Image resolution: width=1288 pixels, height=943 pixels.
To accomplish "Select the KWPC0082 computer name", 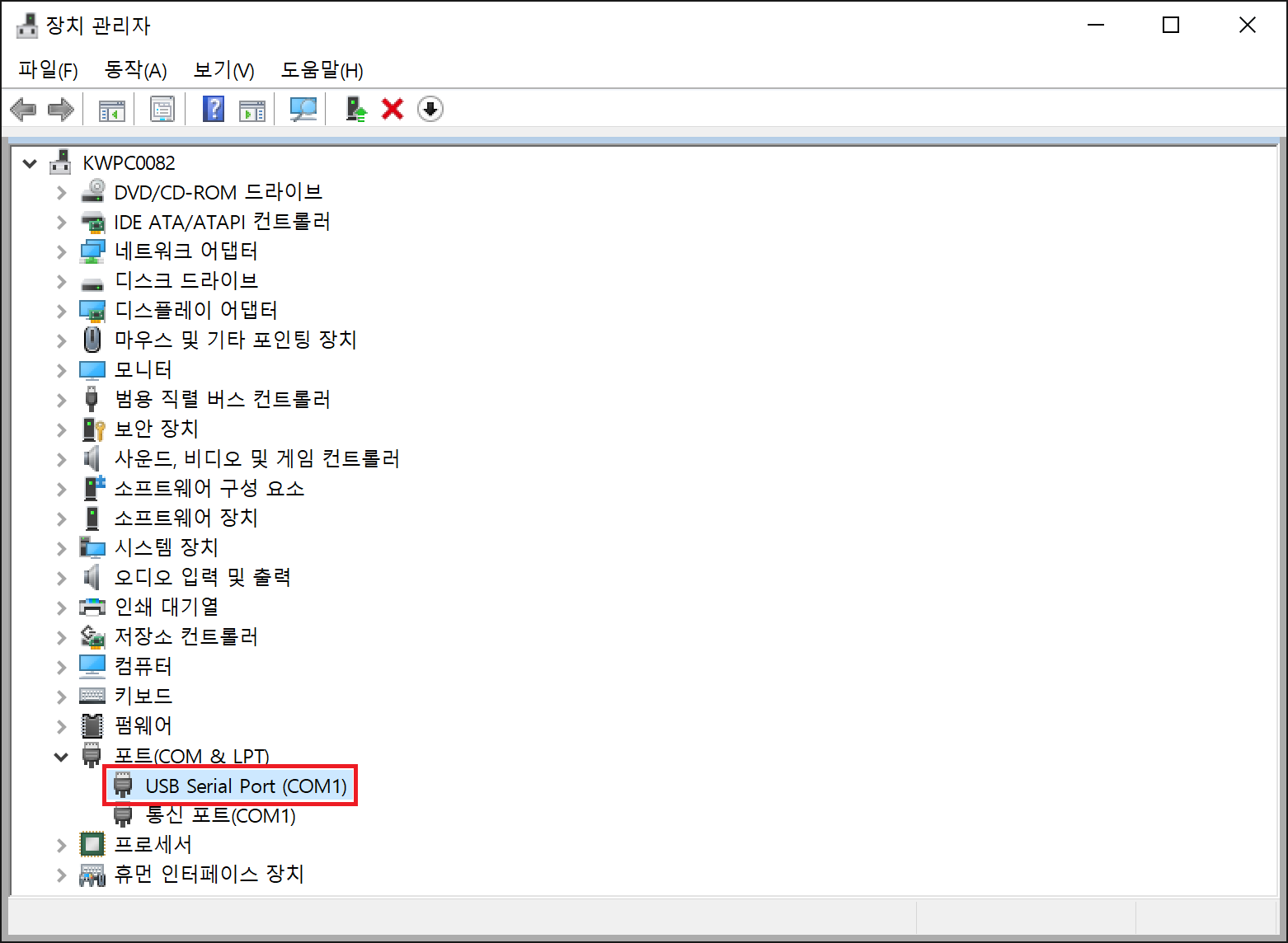I will [x=129, y=162].
